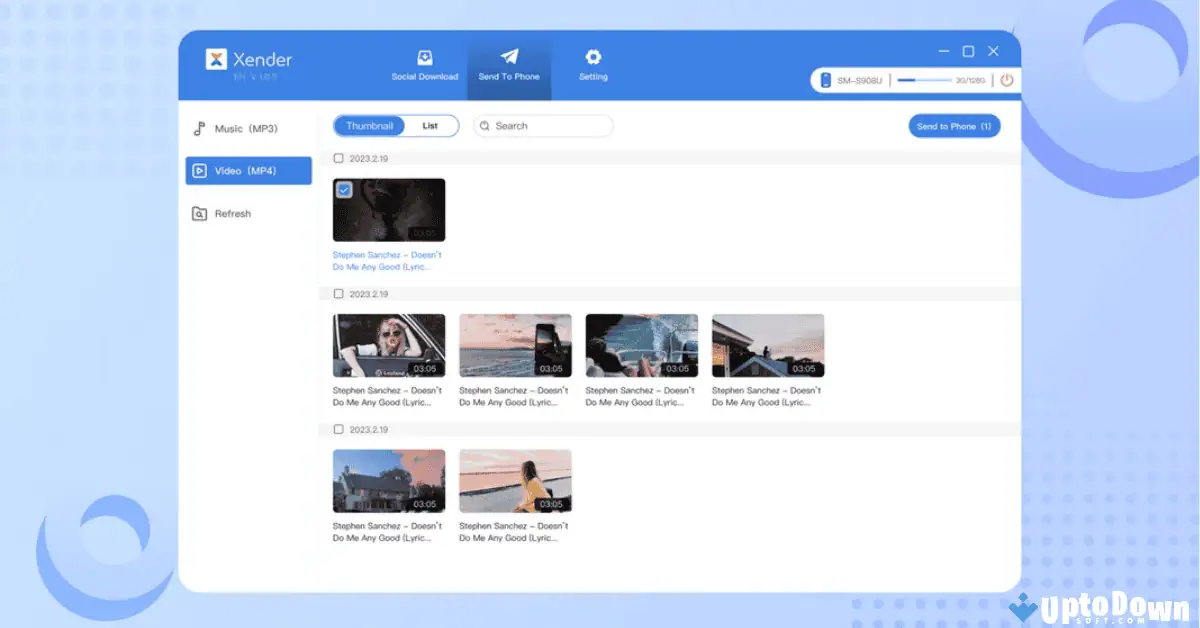
Task: Click the Music (MP3) note icon
Action: coord(198,128)
